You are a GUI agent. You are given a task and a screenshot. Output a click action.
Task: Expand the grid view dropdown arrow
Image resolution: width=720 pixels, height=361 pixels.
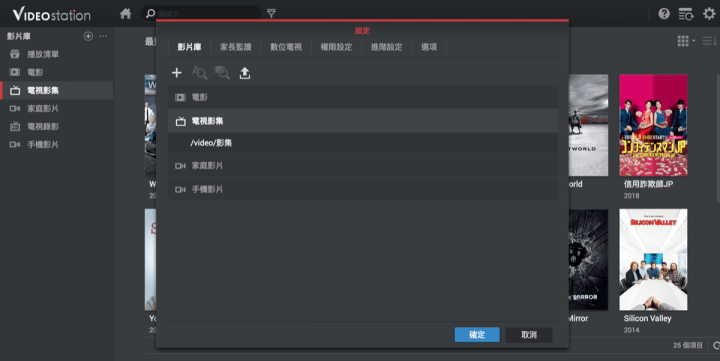tap(693, 41)
